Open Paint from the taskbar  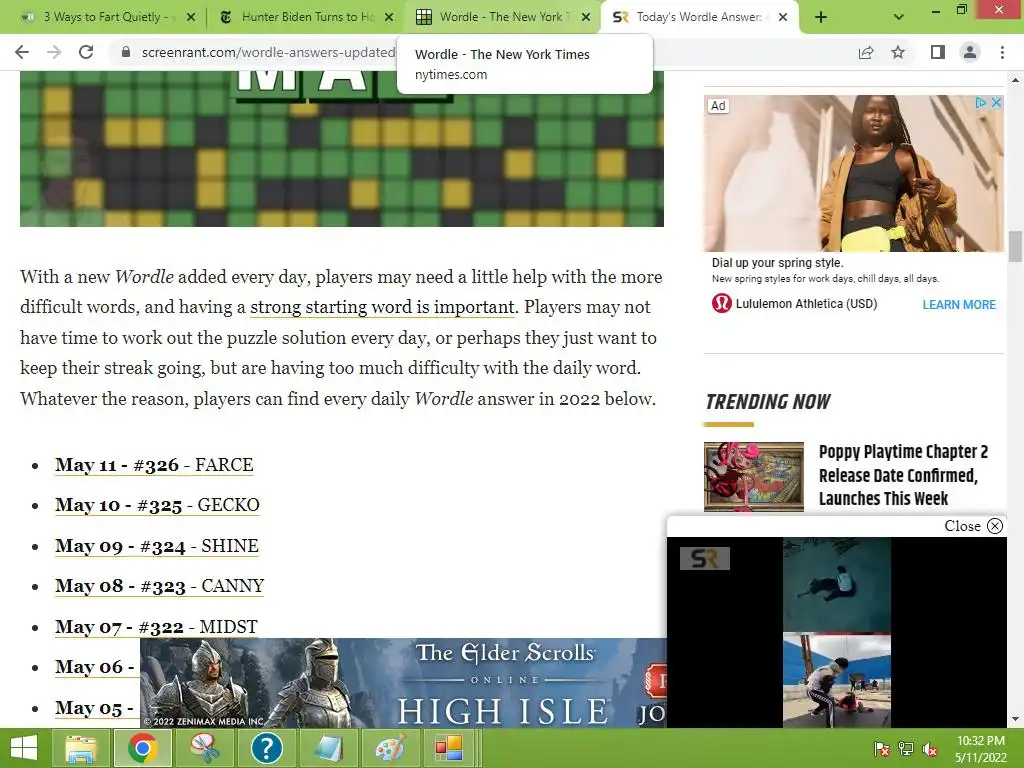[x=389, y=748]
